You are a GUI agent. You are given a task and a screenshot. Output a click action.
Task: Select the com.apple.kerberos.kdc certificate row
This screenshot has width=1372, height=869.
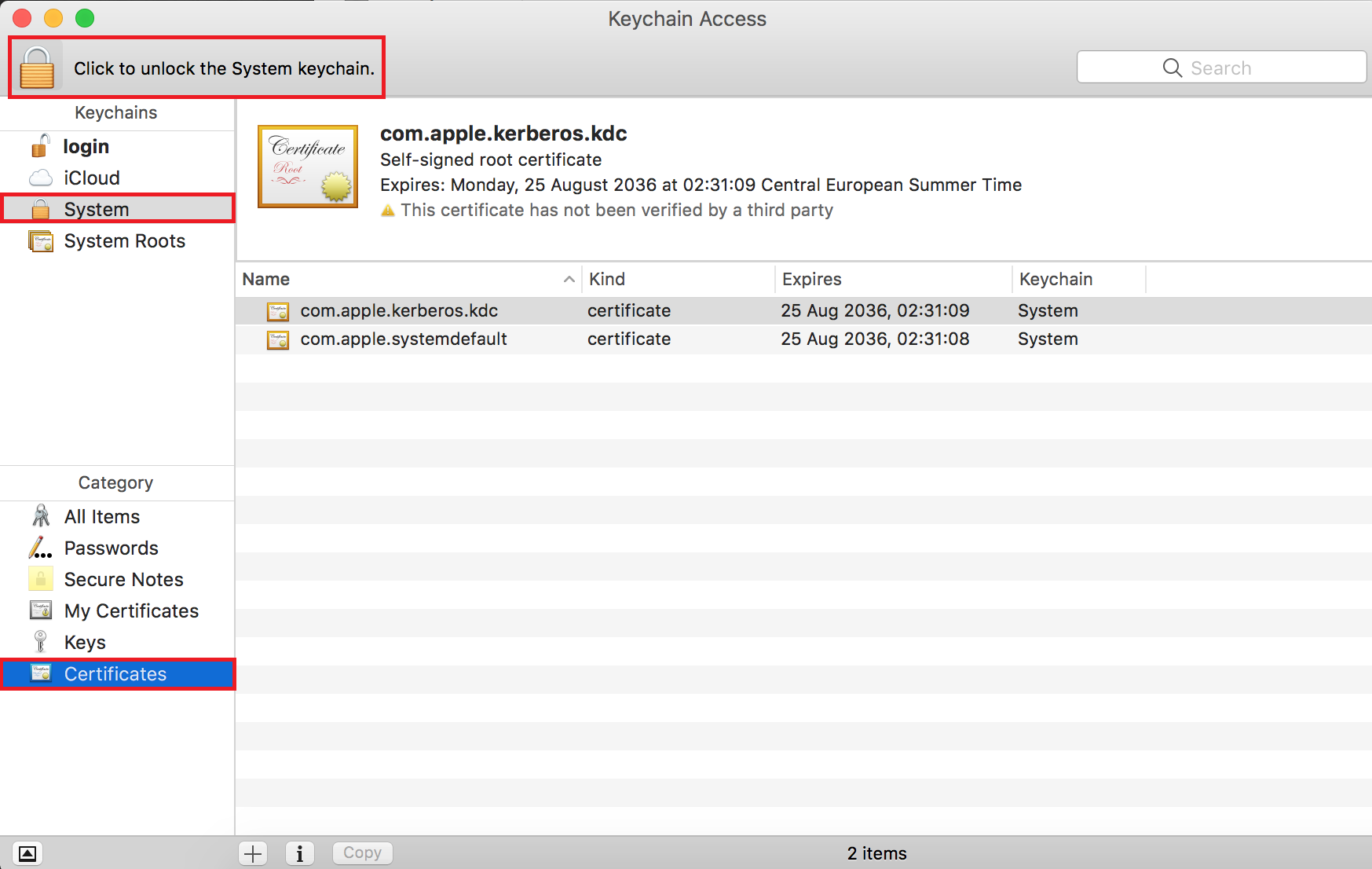click(x=803, y=311)
